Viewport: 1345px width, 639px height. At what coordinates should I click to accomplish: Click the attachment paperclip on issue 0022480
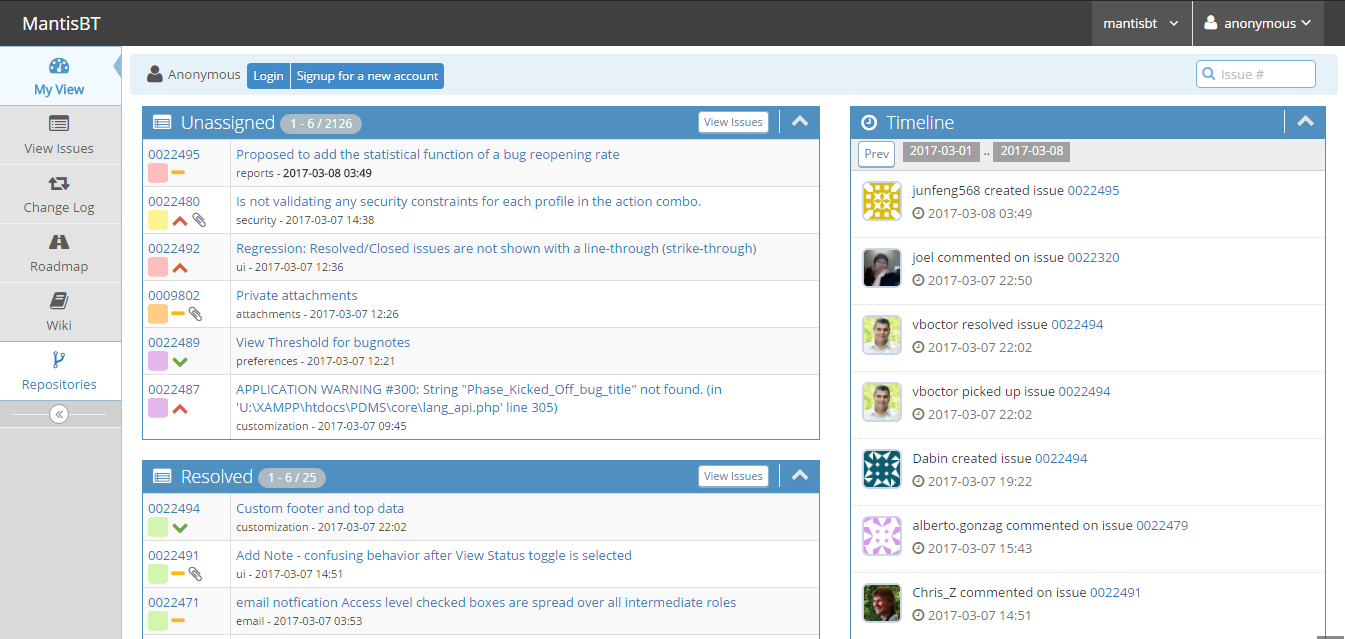199,220
